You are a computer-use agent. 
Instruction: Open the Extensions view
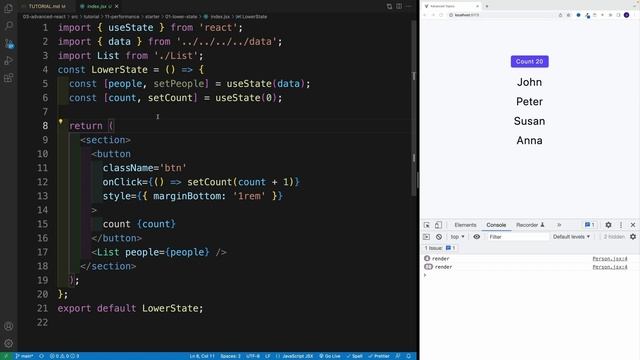[x=9, y=78]
